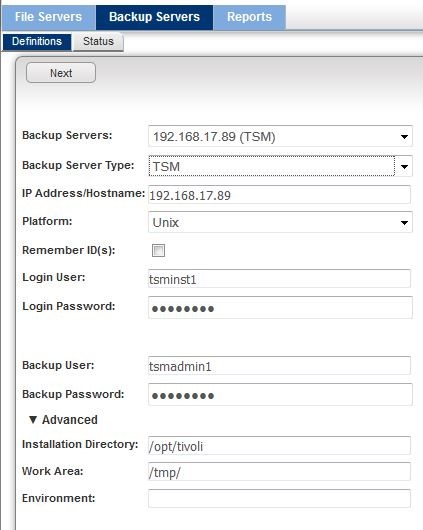The image size is (423, 530).
Task: Select the Backup Servers tab
Action: click(155, 18)
